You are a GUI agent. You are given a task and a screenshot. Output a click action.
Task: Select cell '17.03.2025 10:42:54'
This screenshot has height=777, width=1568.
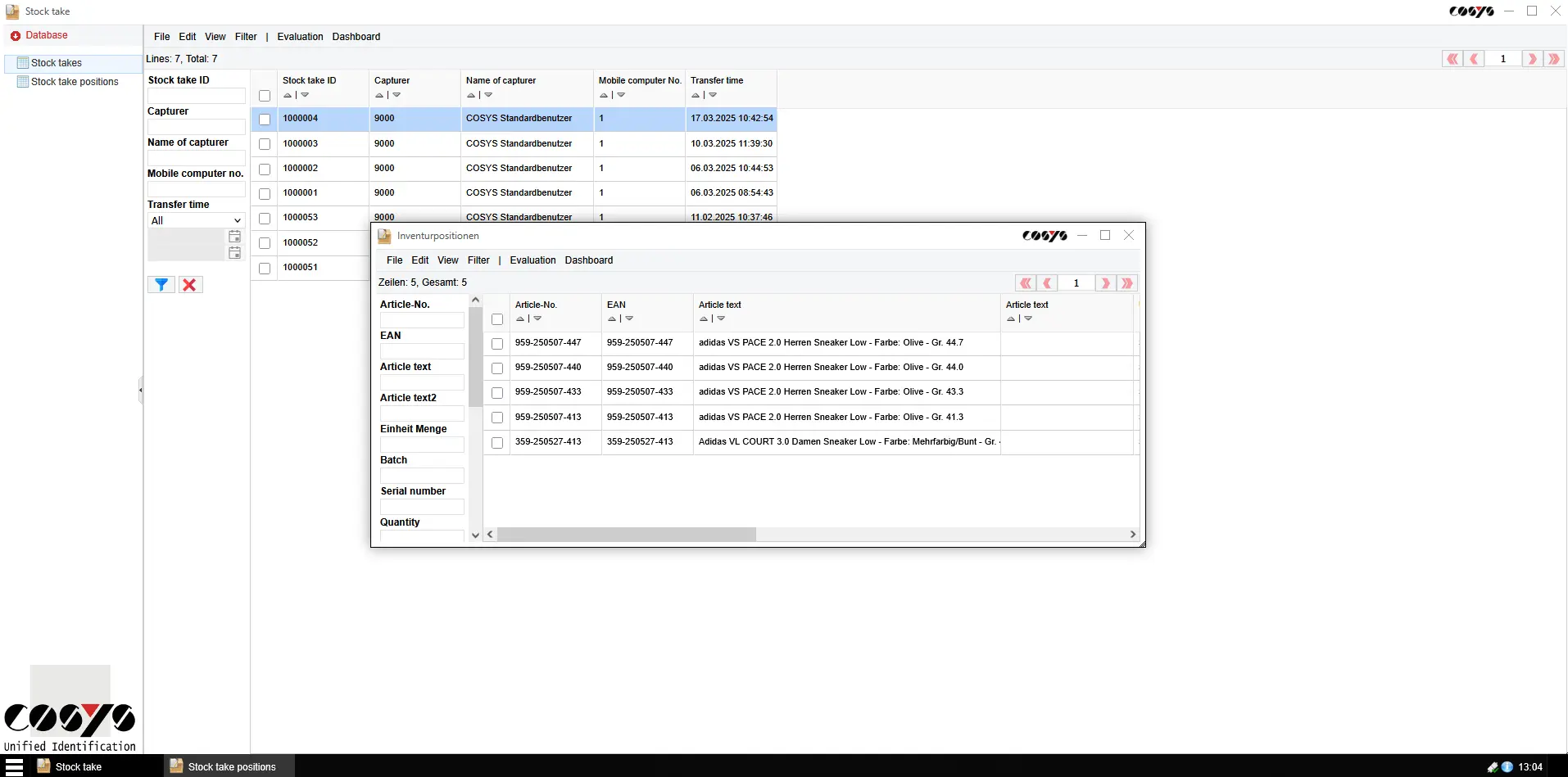[732, 119]
